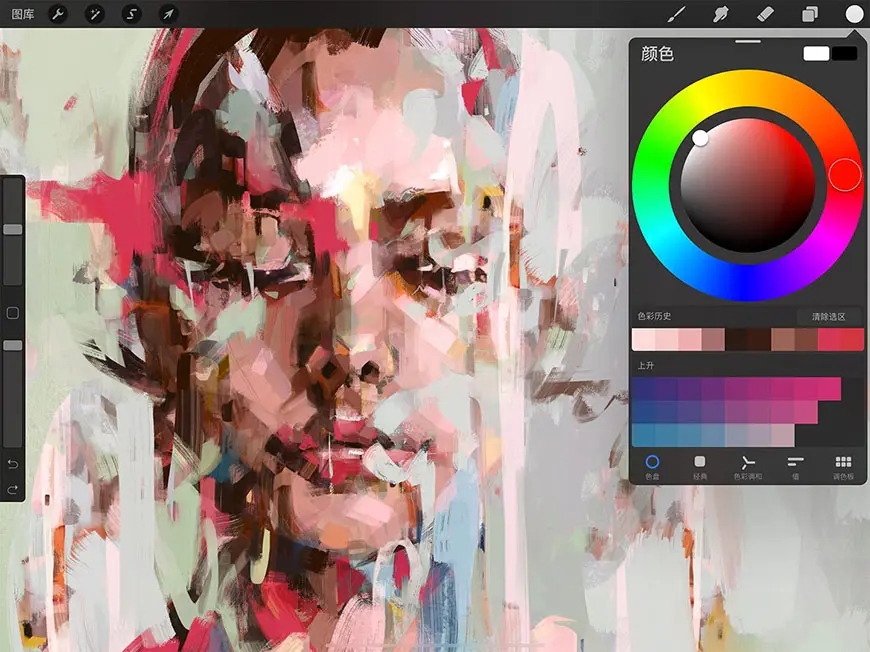Viewport: 870px width, 652px height.
Task: Activate the Selection tool (S icon)
Action: [x=132, y=14]
